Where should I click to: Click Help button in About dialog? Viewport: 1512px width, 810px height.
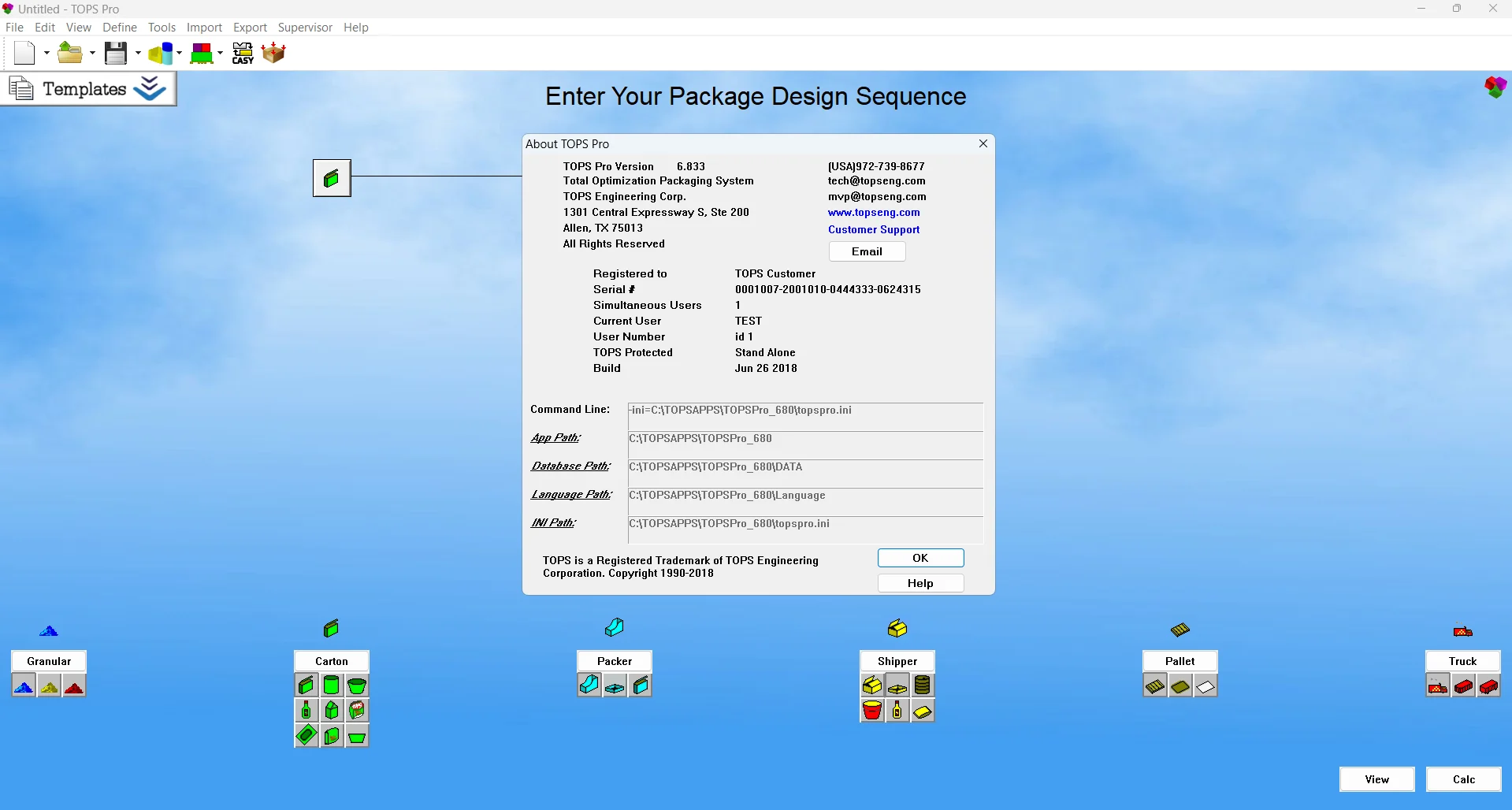click(x=920, y=583)
